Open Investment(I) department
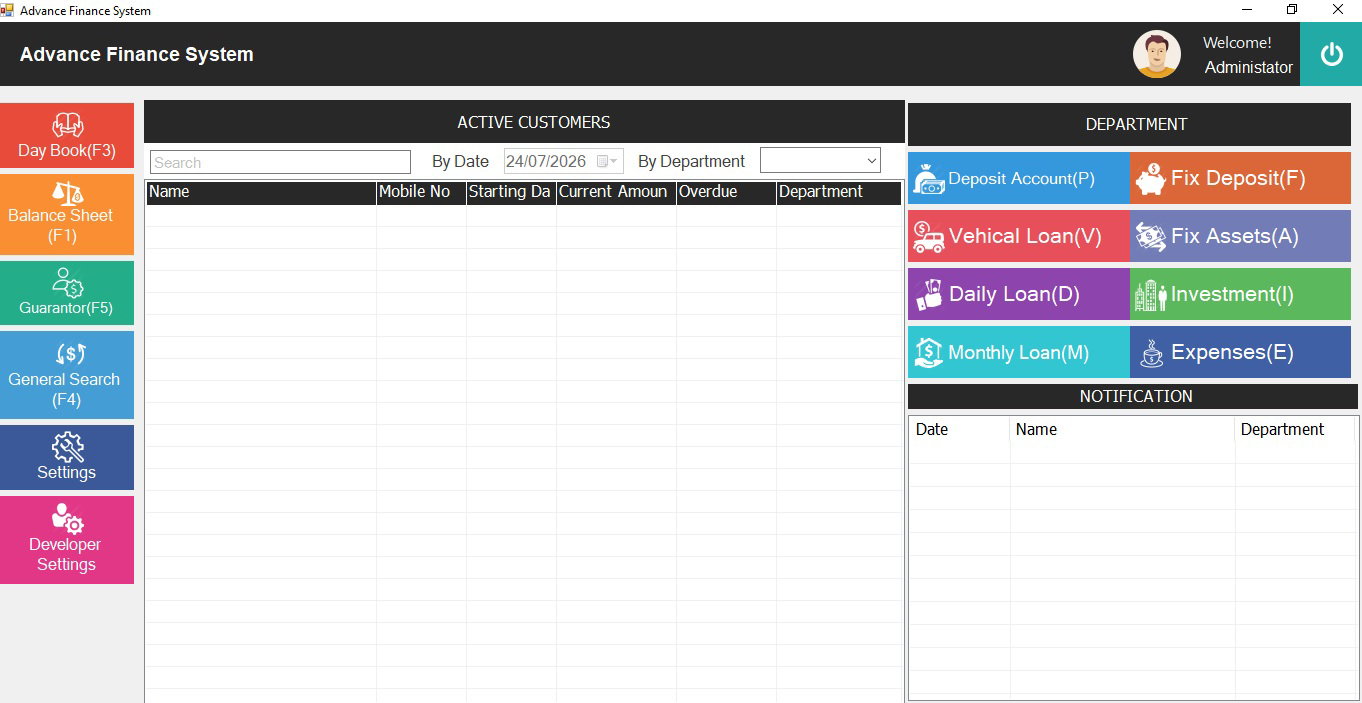This screenshot has width=1362, height=703. 1240,295
